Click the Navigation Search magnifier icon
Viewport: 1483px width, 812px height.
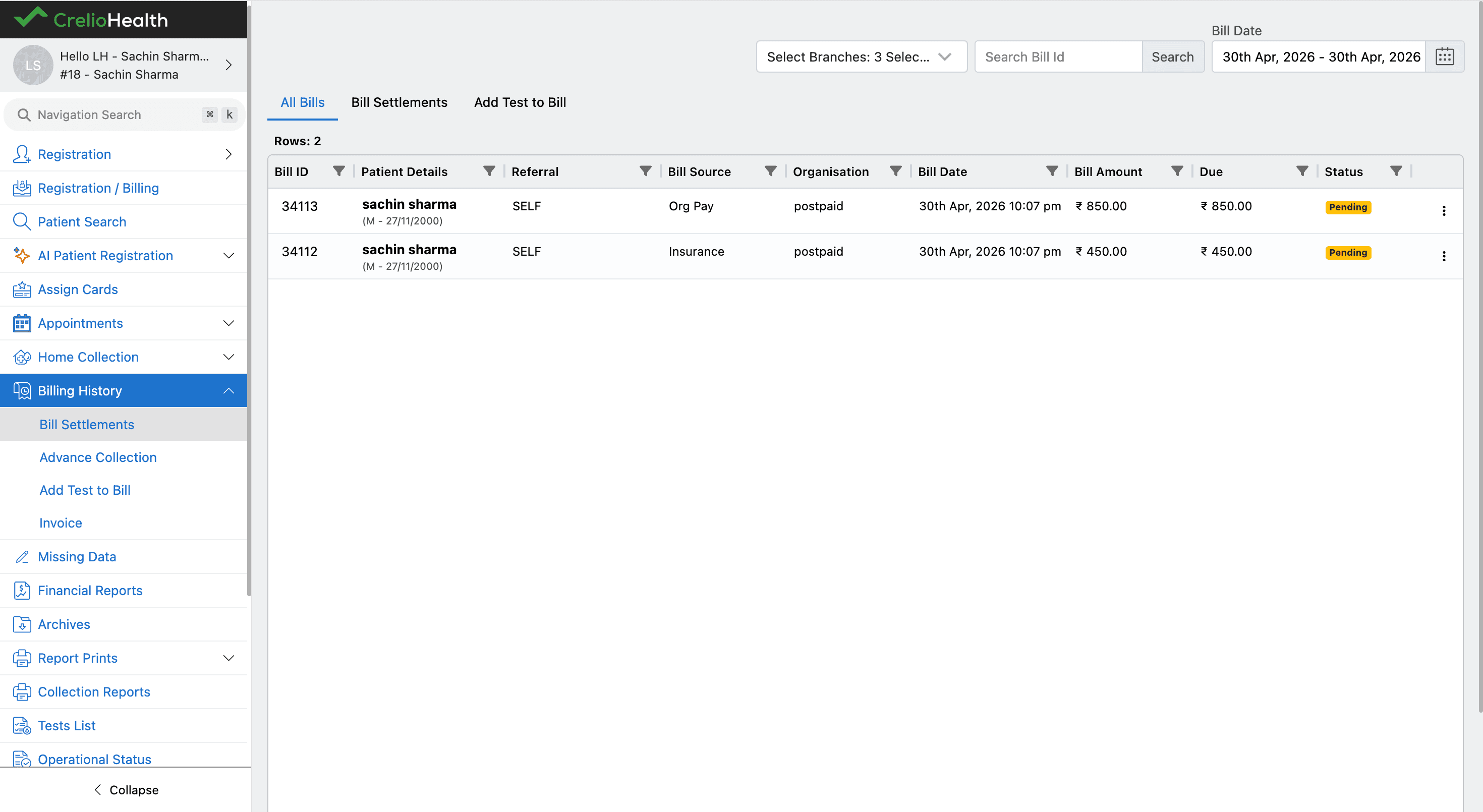[x=24, y=114]
